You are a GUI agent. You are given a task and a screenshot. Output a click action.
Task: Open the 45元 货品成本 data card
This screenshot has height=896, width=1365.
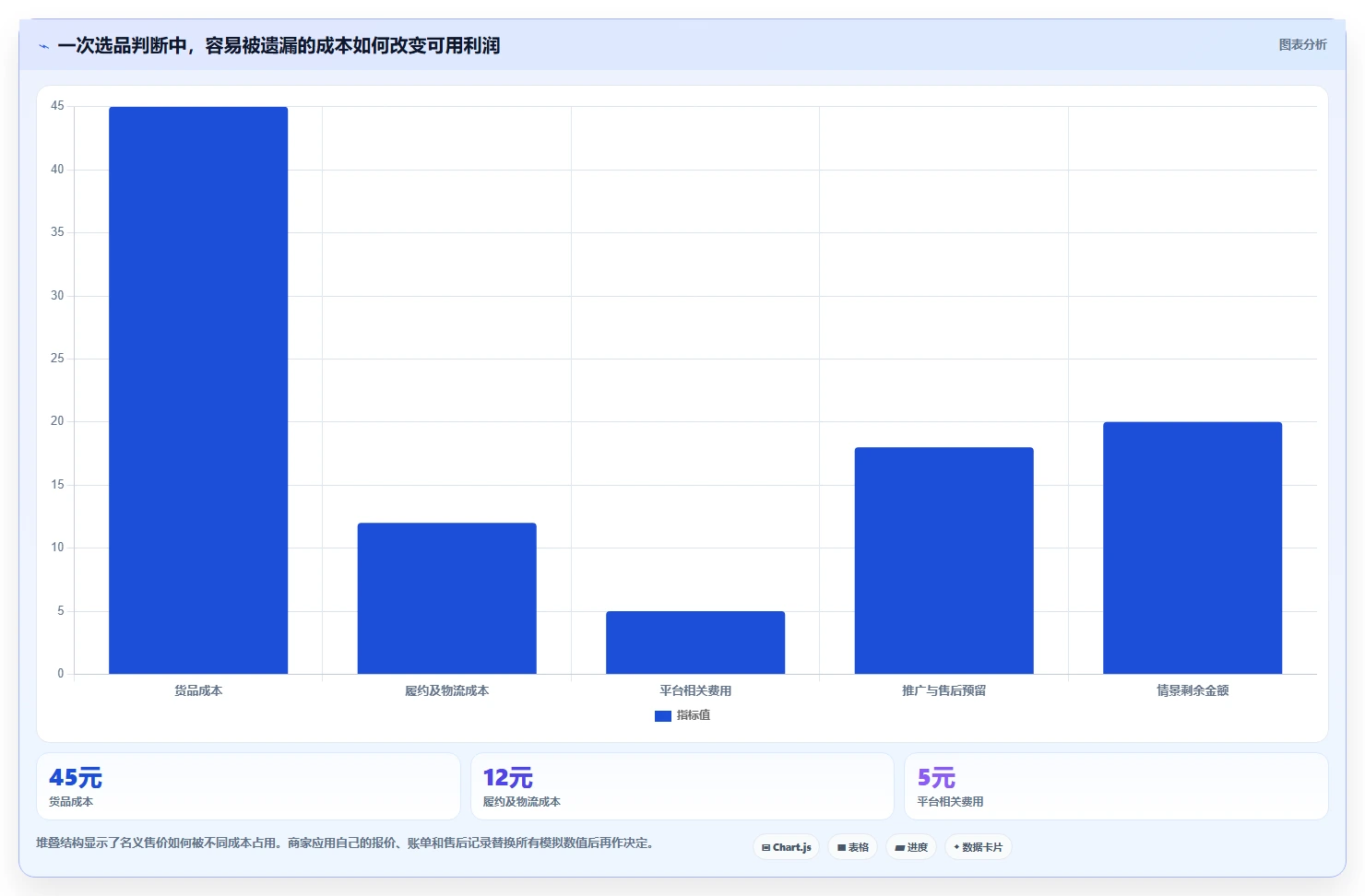(248, 786)
